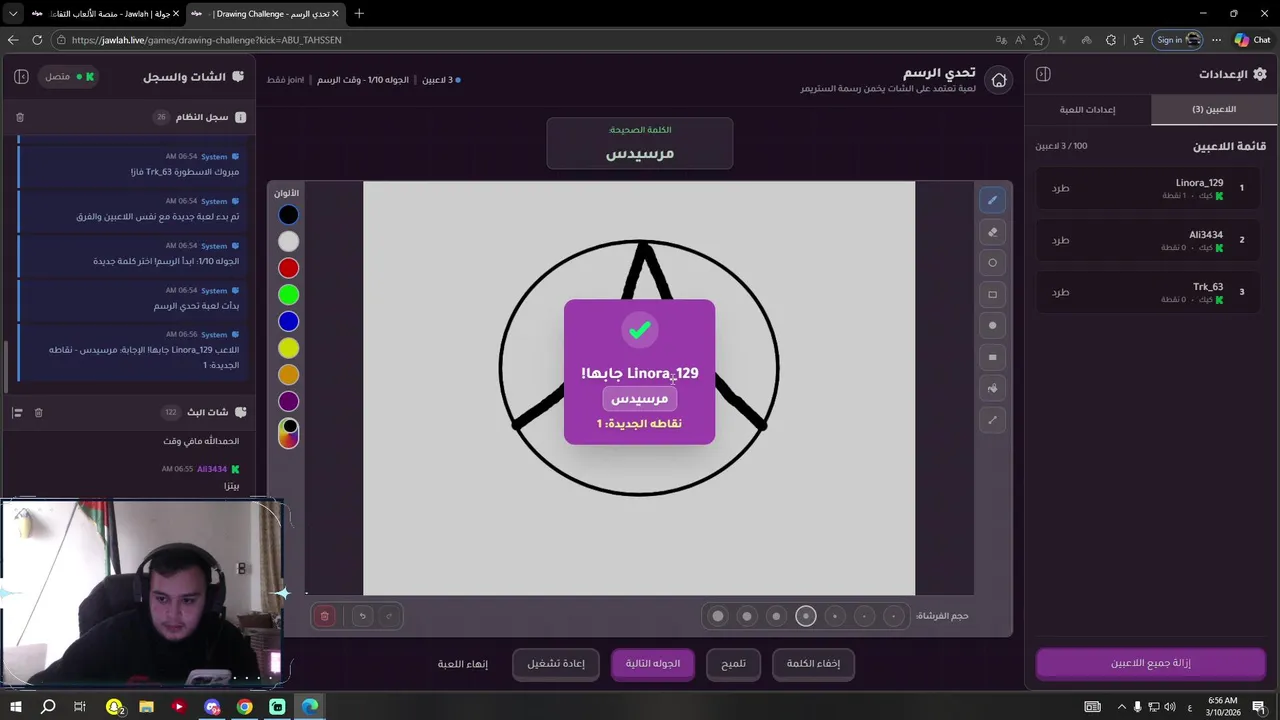Open Windows Start menu

[15, 707]
